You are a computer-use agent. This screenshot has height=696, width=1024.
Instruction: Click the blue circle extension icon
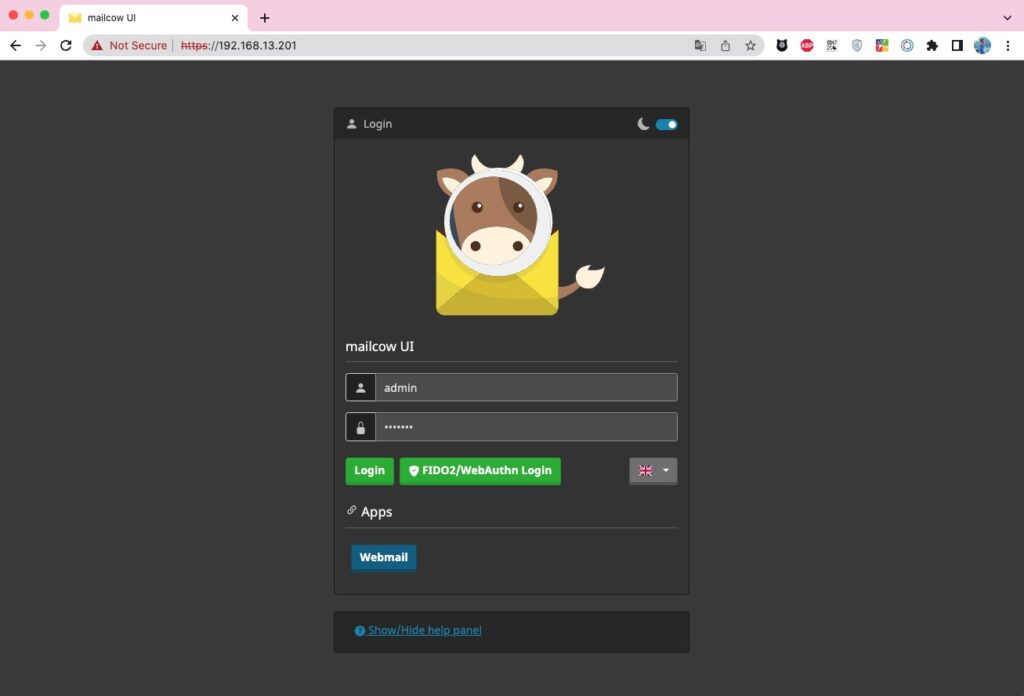pos(907,46)
